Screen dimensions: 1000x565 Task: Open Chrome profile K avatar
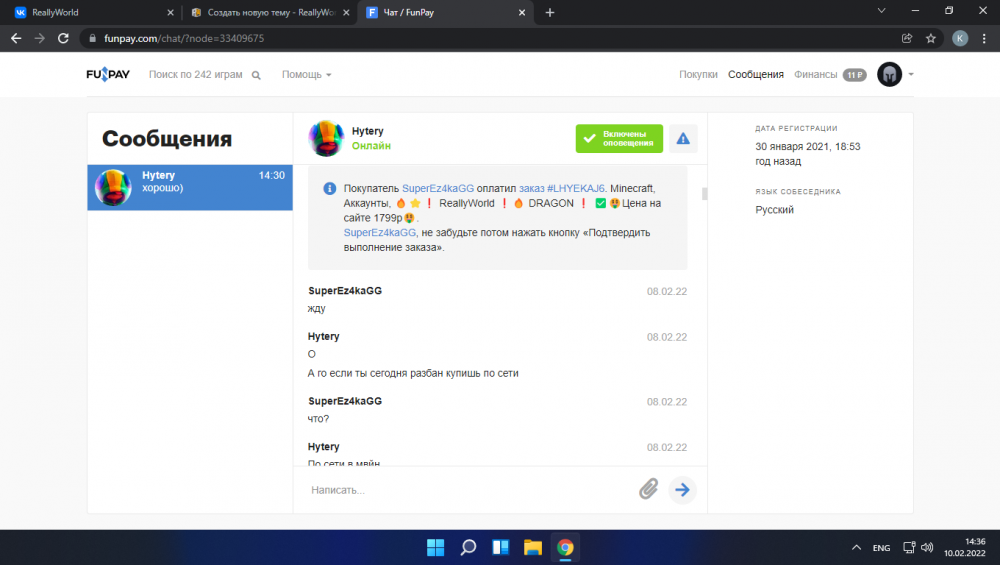[960, 38]
